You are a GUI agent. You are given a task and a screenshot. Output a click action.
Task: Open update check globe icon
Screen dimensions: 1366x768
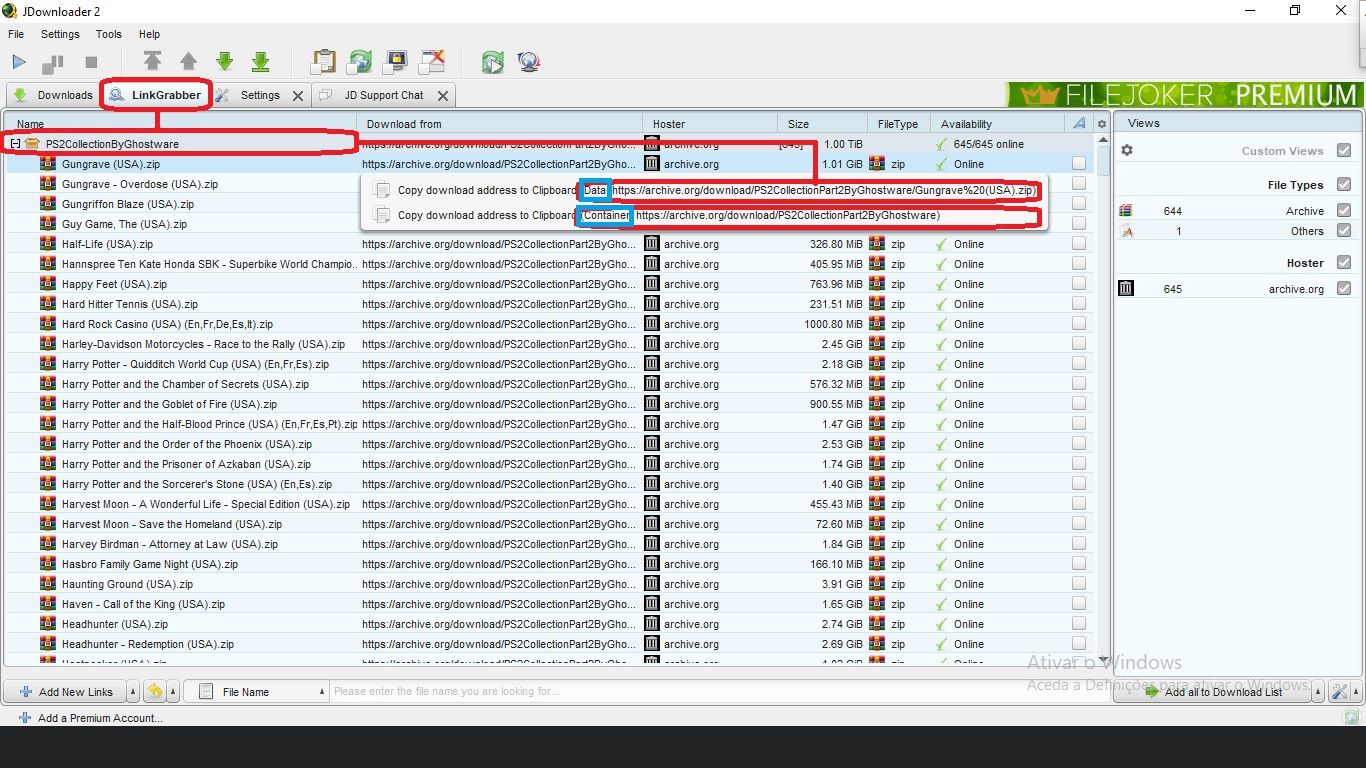pyautogui.click(x=529, y=62)
